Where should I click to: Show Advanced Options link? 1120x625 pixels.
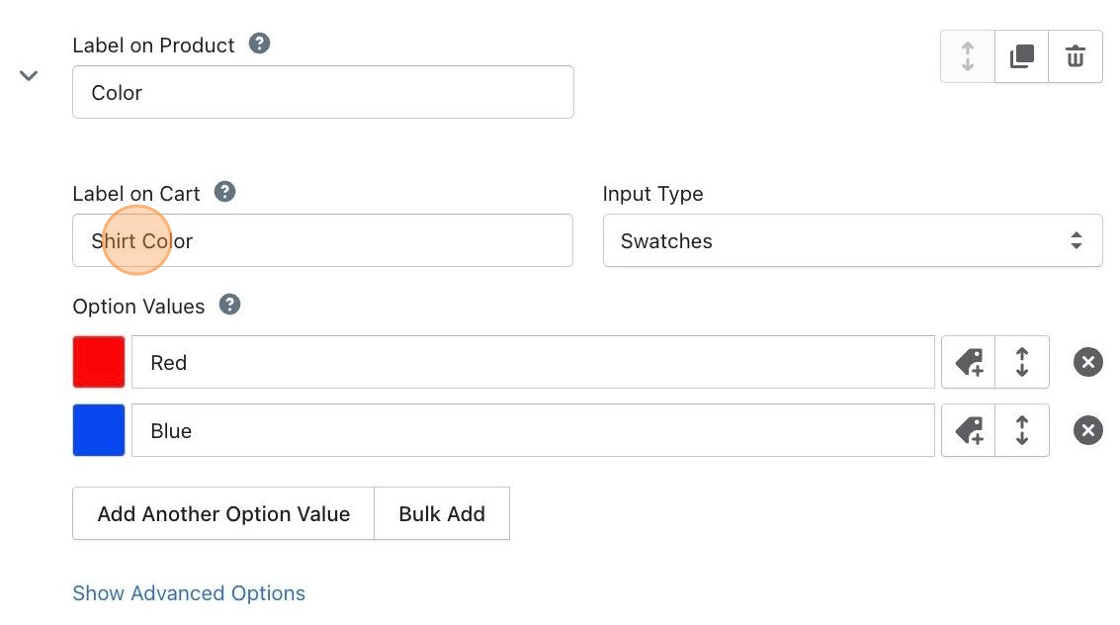(x=189, y=593)
